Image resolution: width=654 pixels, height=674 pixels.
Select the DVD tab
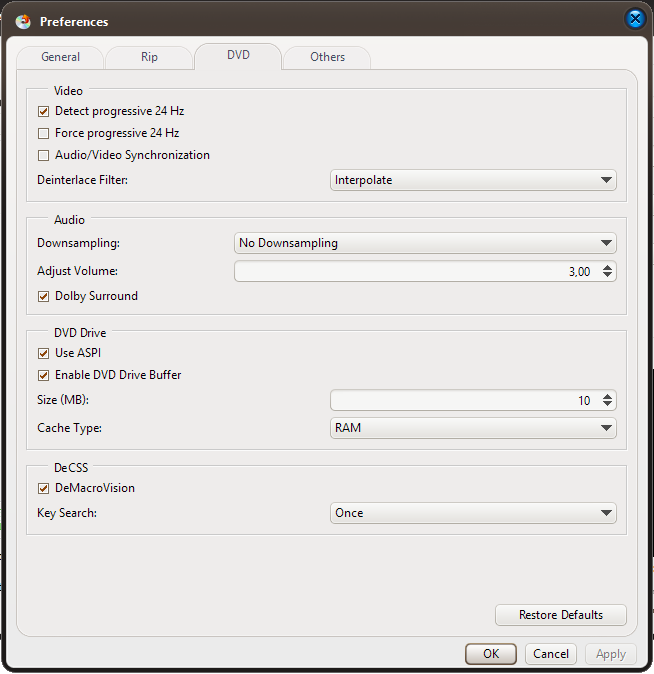[x=238, y=55]
